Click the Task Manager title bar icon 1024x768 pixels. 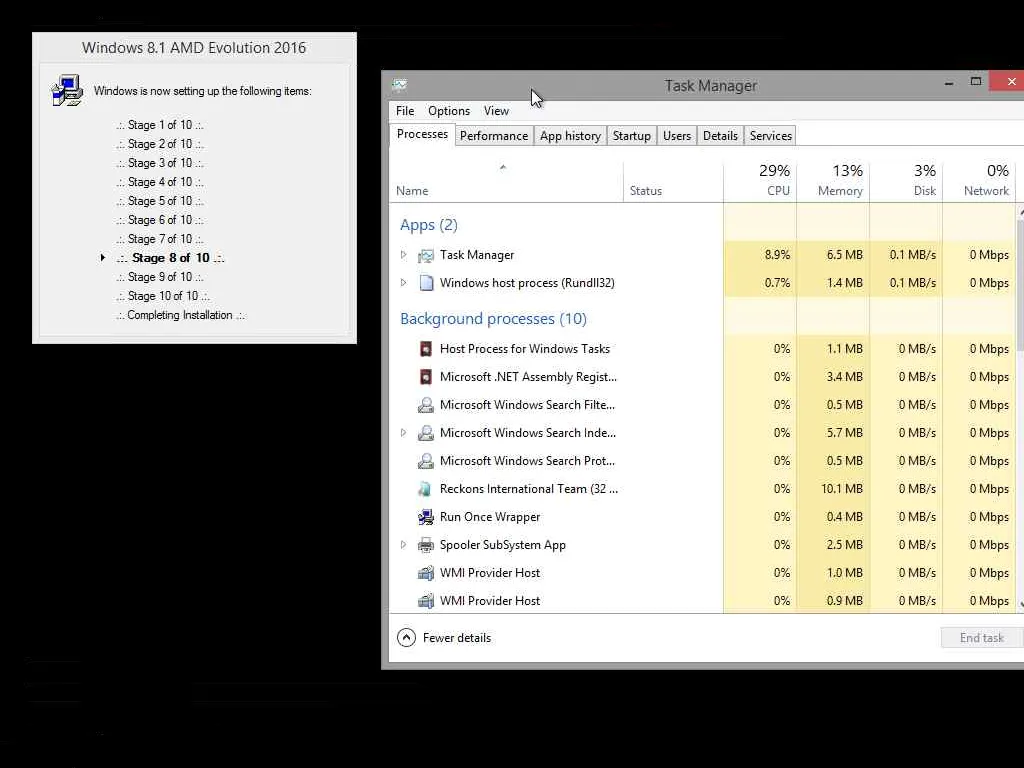[x=400, y=85]
